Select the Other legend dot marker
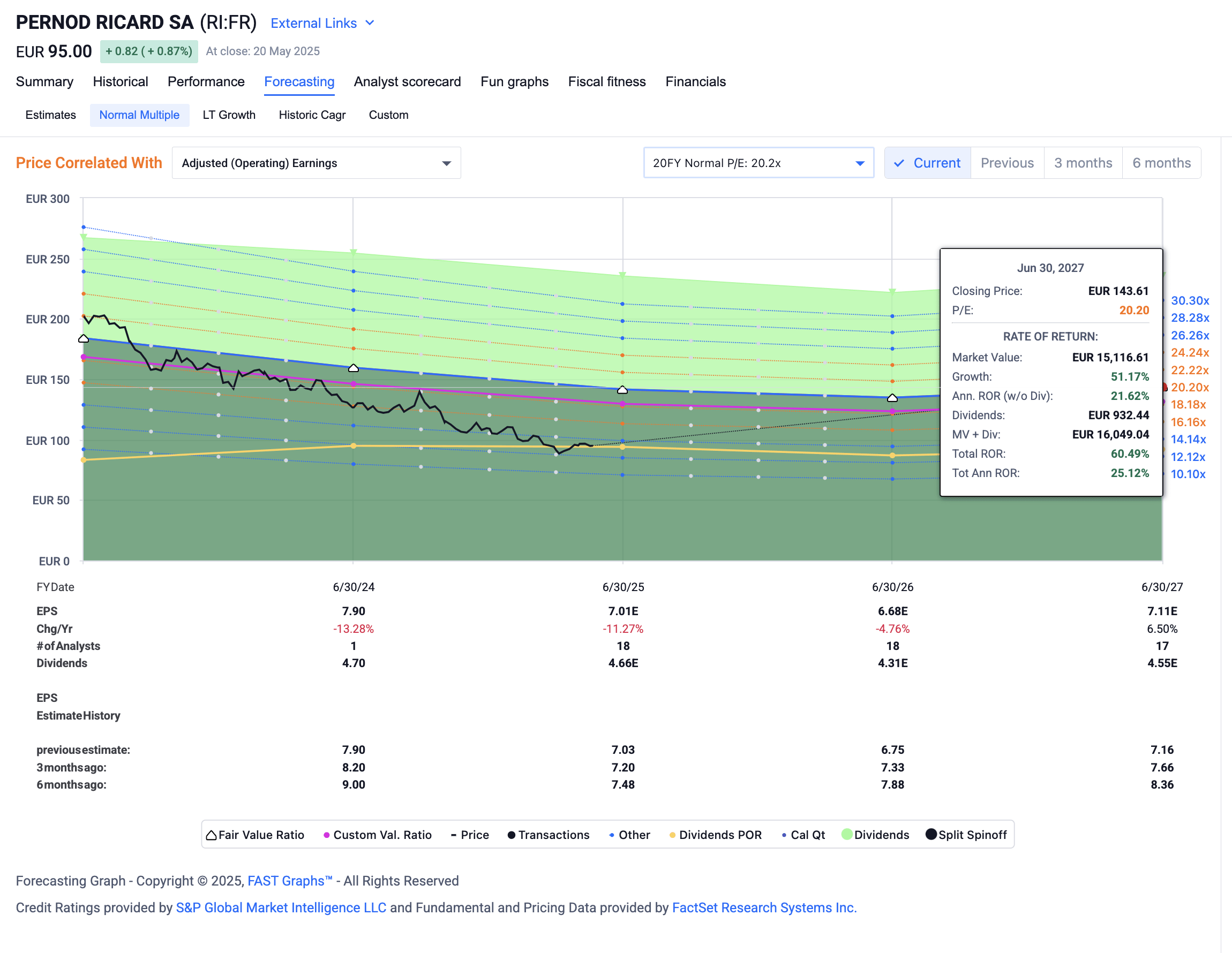 click(x=613, y=835)
